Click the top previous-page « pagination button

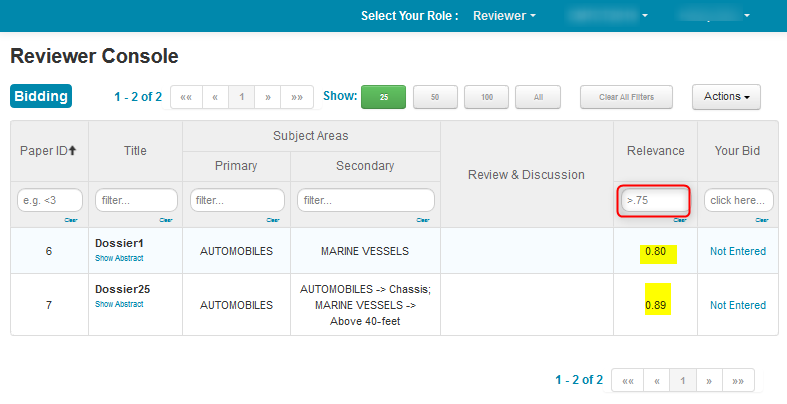point(215,97)
